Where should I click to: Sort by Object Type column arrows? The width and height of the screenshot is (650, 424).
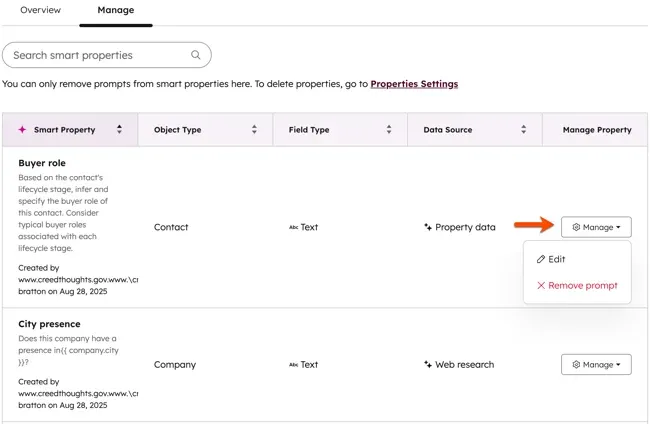(x=254, y=130)
